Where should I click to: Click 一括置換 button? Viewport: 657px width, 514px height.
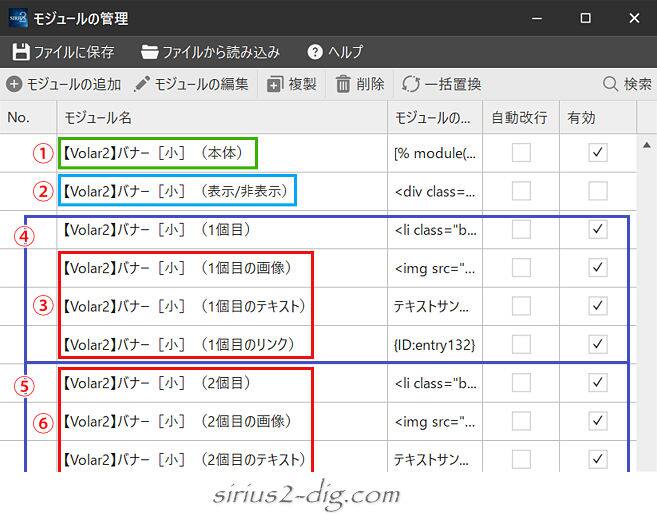(x=441, y=84)
